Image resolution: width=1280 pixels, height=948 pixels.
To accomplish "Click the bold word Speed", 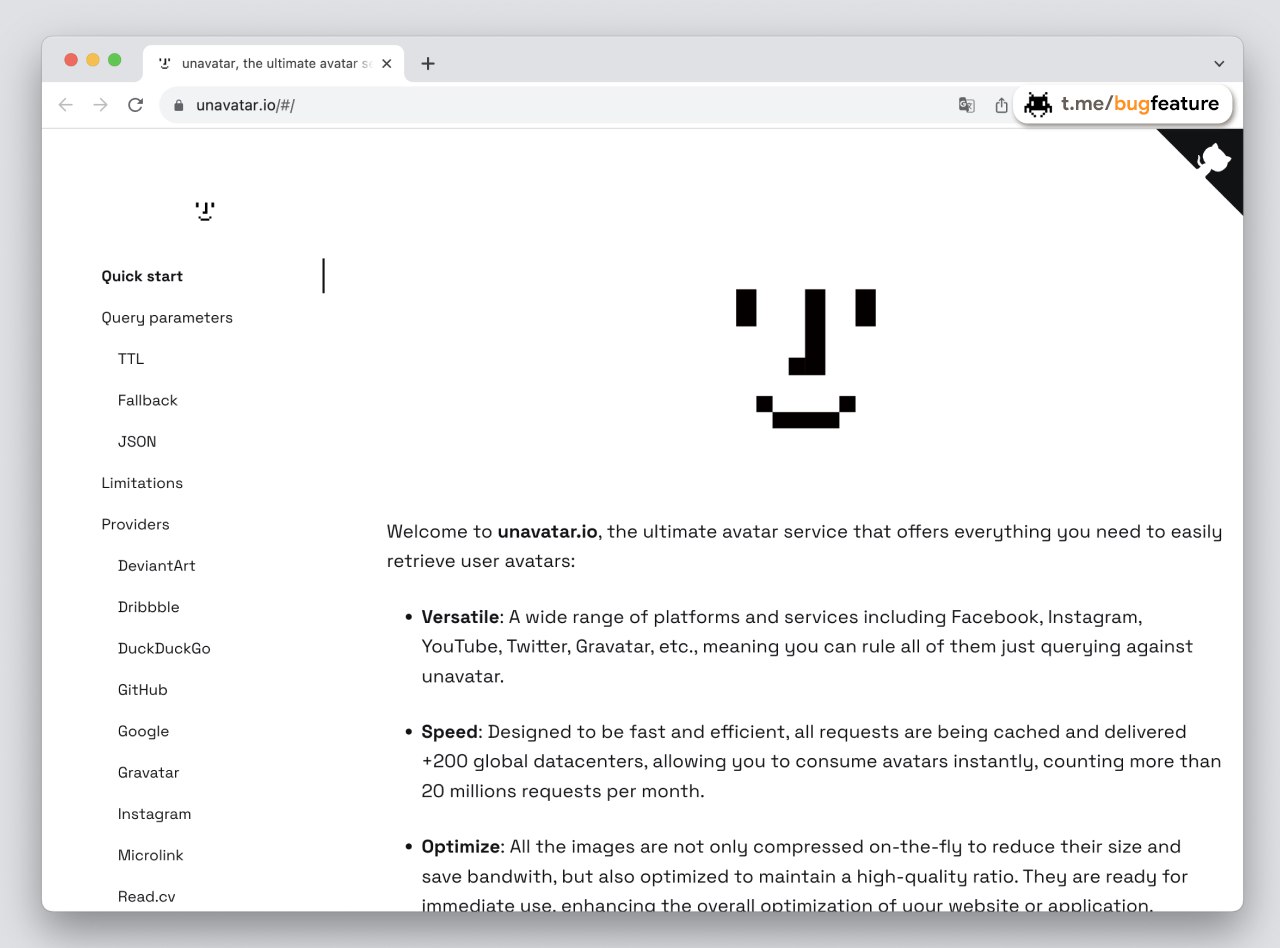I will click(x=450, y=732).
